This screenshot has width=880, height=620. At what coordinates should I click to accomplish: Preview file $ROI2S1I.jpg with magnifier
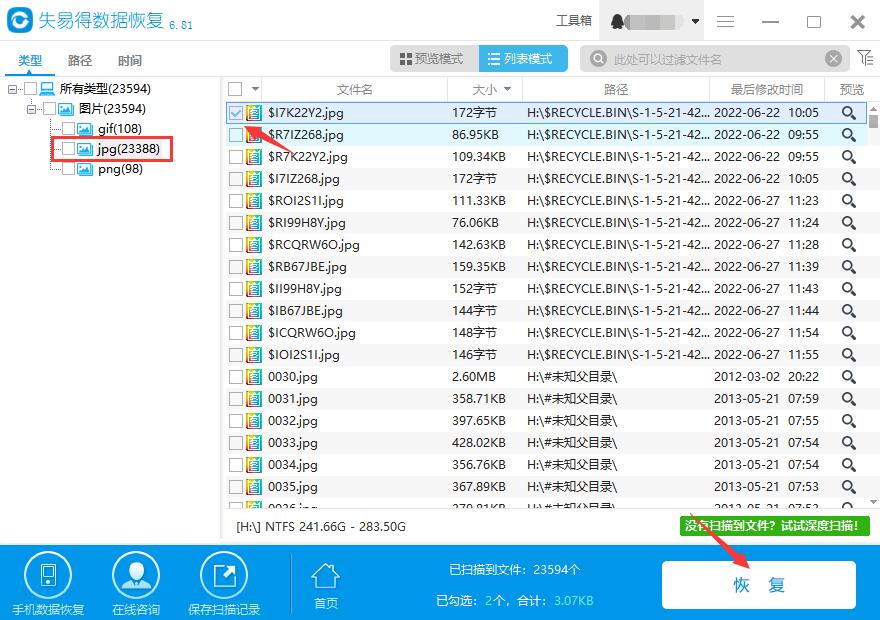[x=849, y=201]
